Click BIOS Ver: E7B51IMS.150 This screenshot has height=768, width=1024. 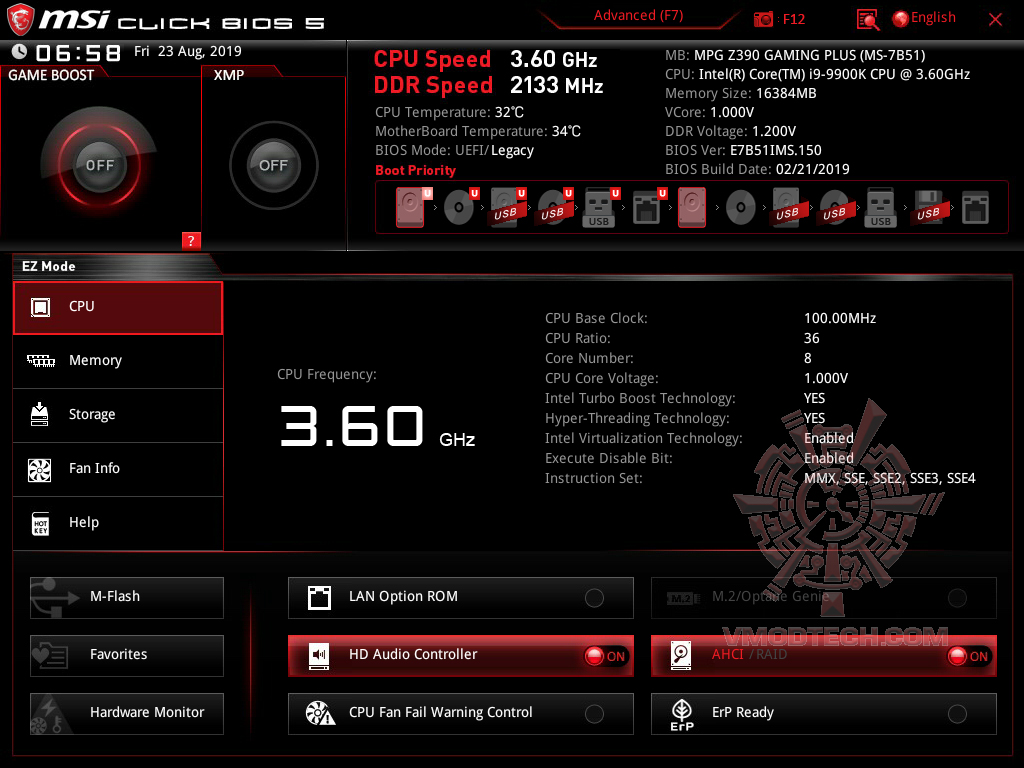(743, 150)
